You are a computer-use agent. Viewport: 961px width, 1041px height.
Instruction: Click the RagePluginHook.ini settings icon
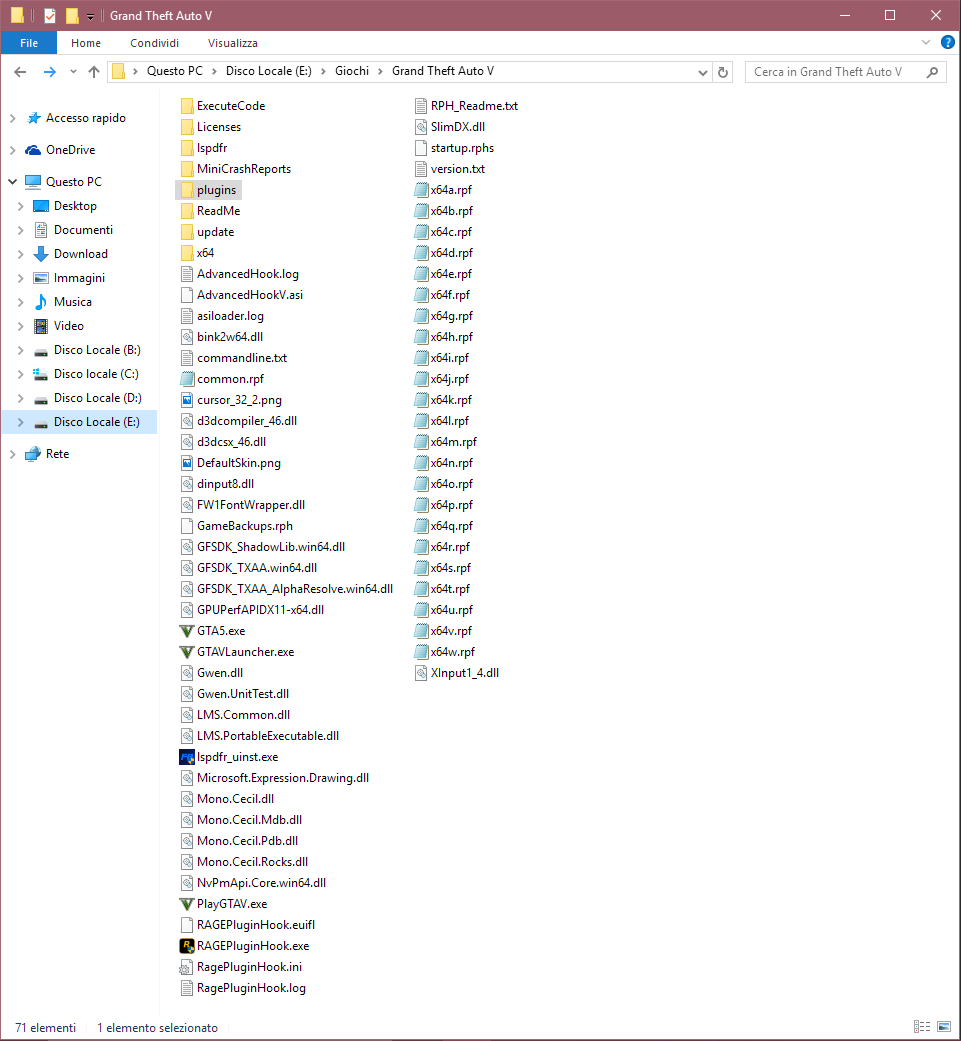click(x=186, y=967)
